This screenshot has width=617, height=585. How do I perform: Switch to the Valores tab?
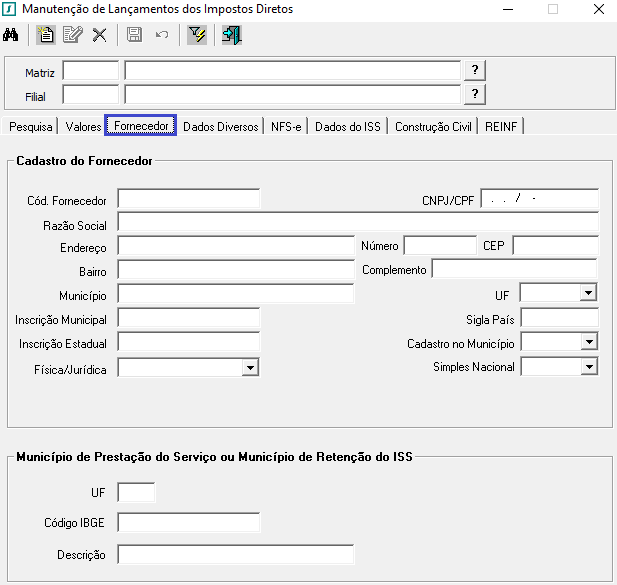[x=83, y=127]
